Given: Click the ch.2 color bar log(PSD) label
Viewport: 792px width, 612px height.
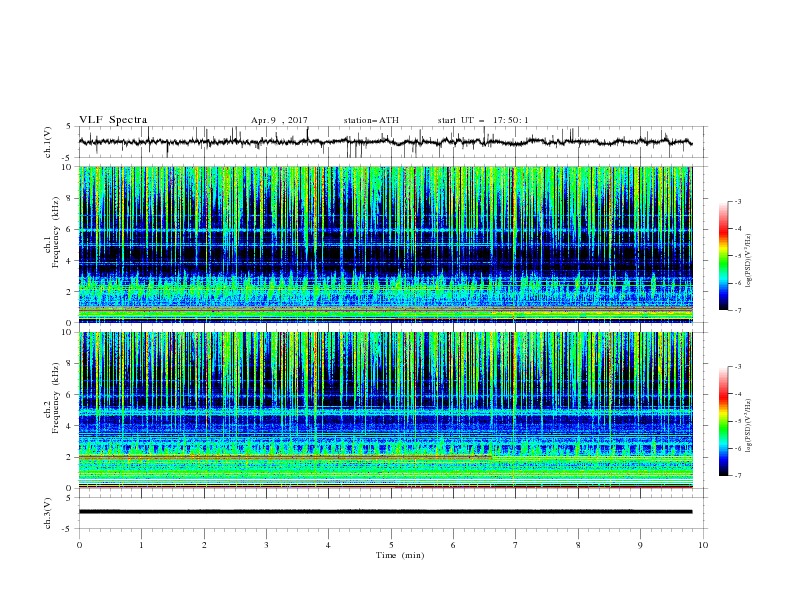Looking at the screenshot, I should pos(749,426).
